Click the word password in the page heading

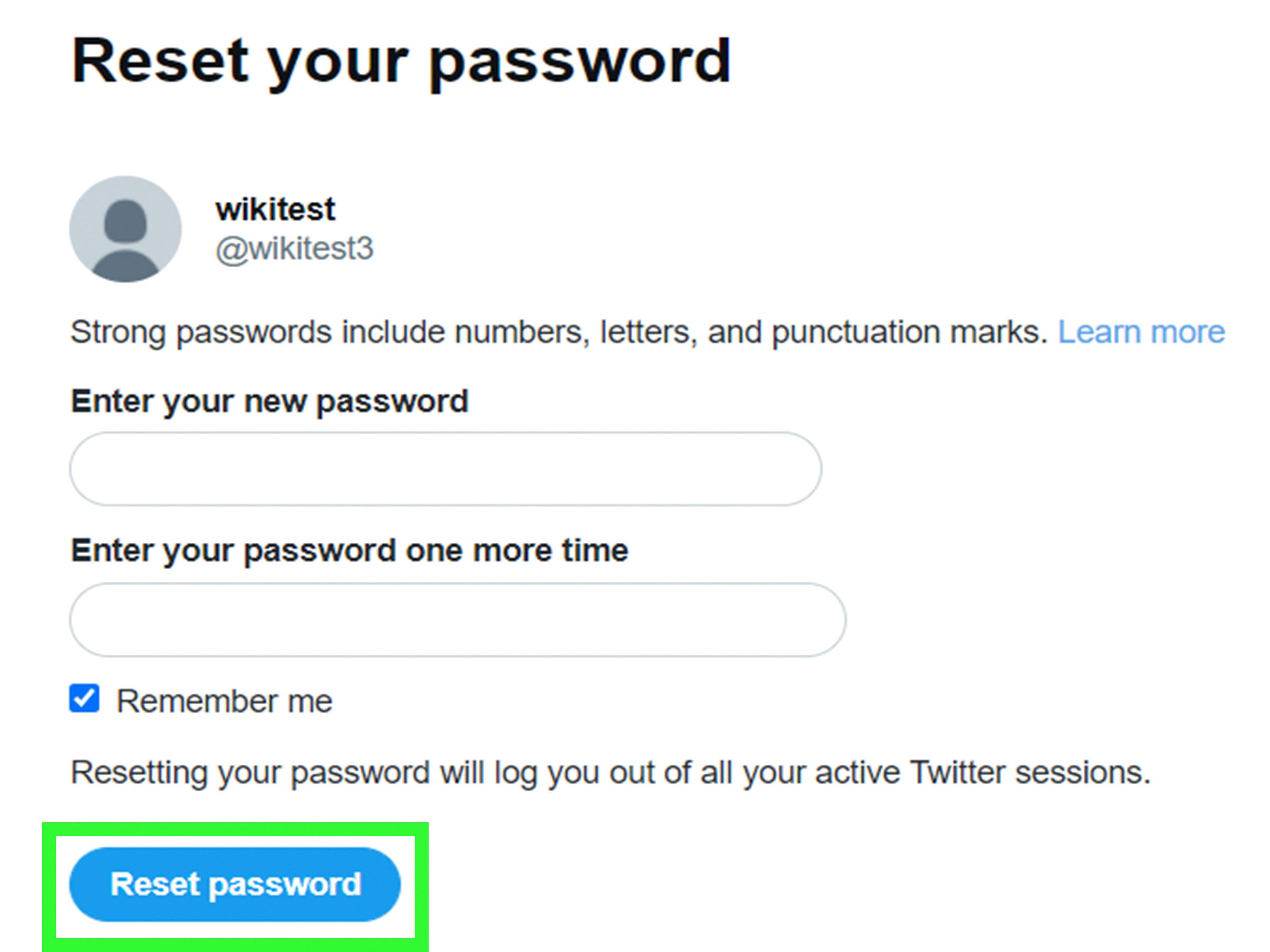tap(580, 62)
